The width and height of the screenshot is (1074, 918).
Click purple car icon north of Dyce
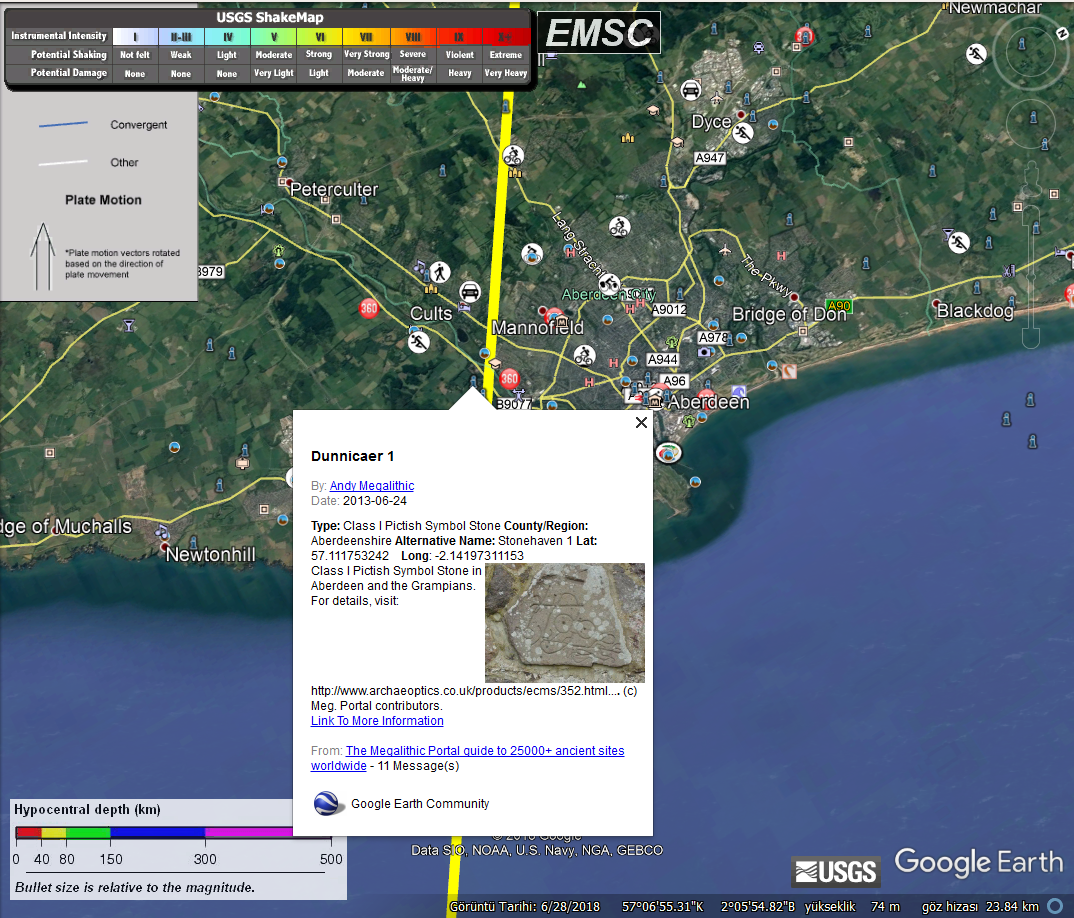759,47
